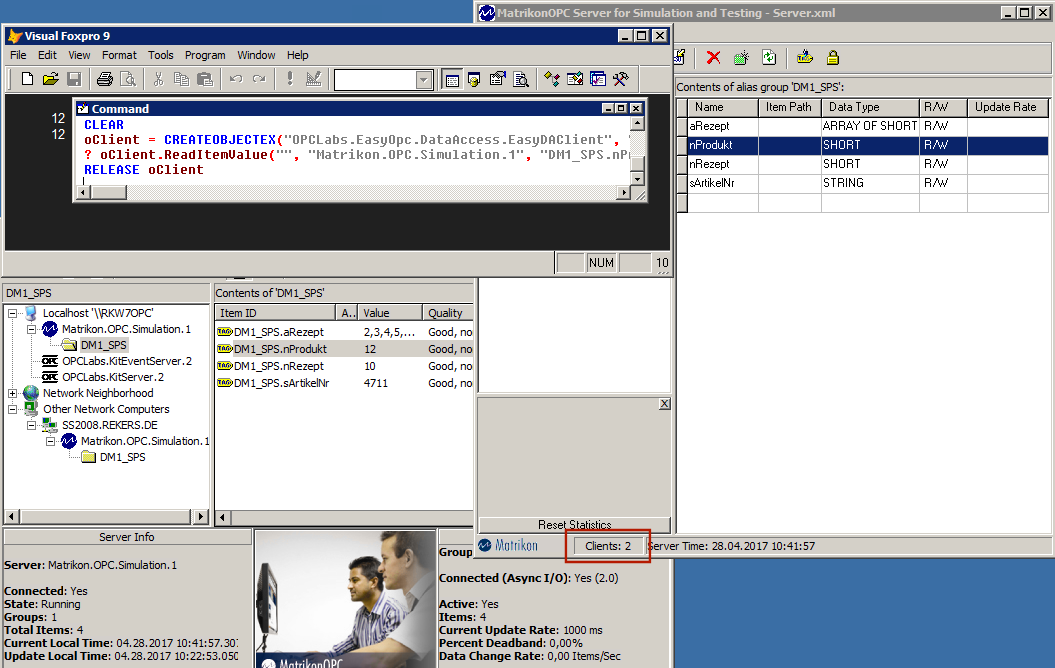
Task: Open the Properties window icon in FoxPro
Action: (x=497, y=80)
